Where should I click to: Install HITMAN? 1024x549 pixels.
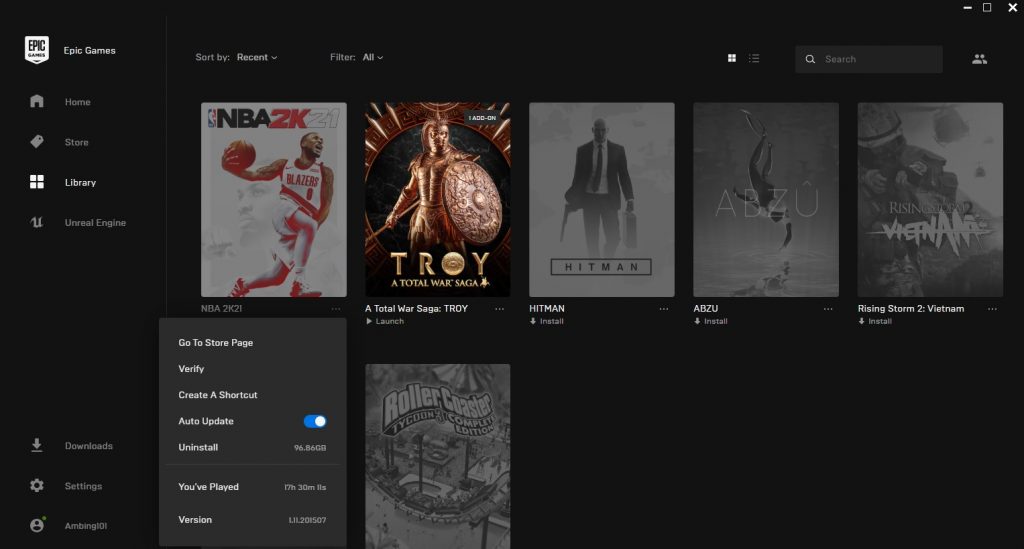pos(547,321)
